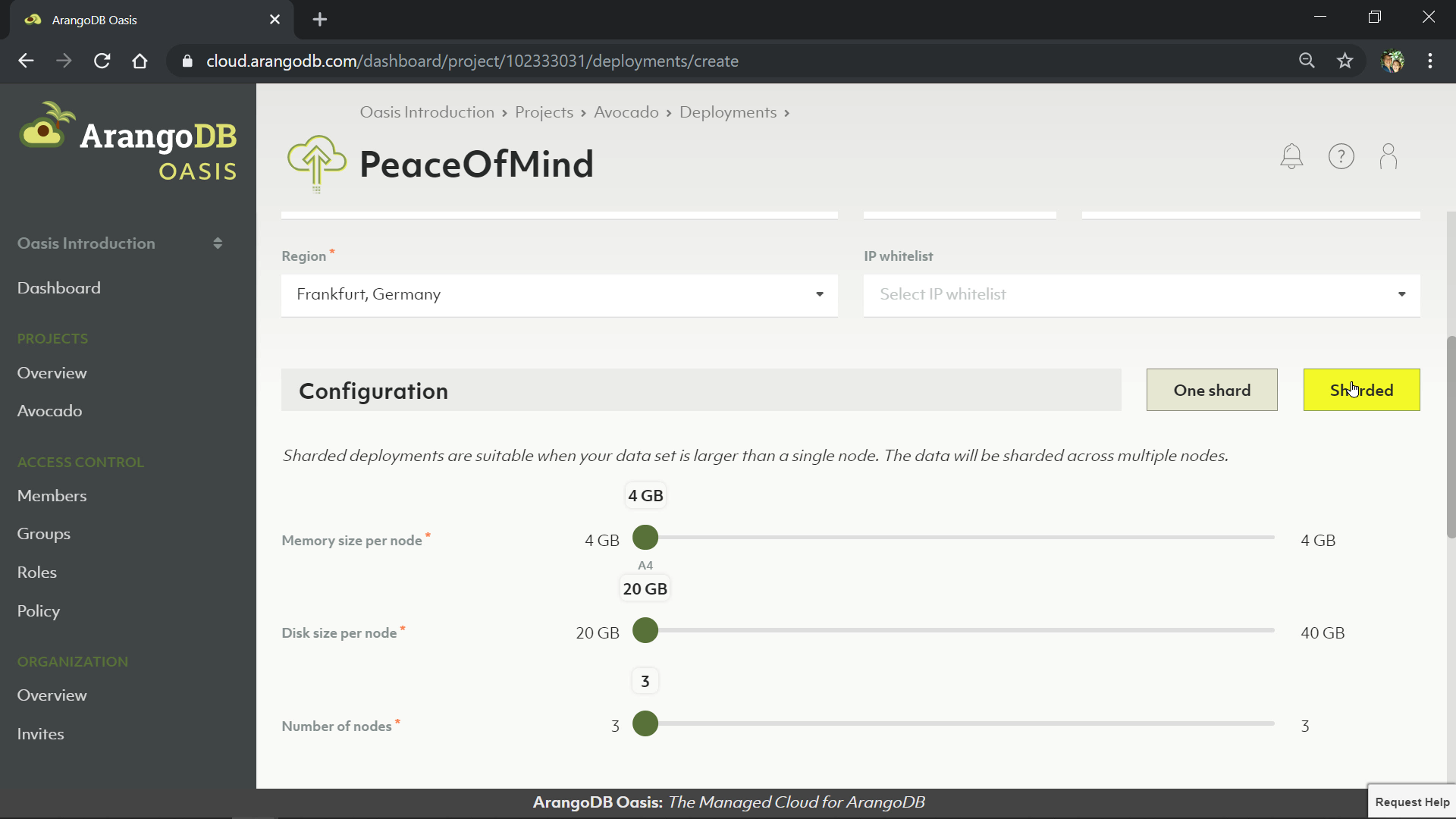This screenshot has height=819, width=1456.
Task: Click the browser zoom magnifier icon
Action: pos(1306,61)
